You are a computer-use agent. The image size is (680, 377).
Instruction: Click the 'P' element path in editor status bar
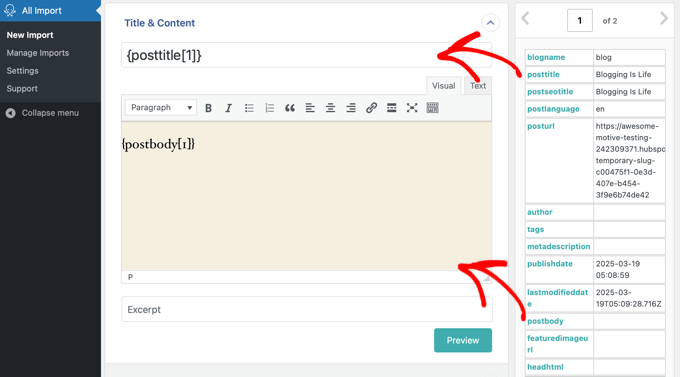coord(130,277)
